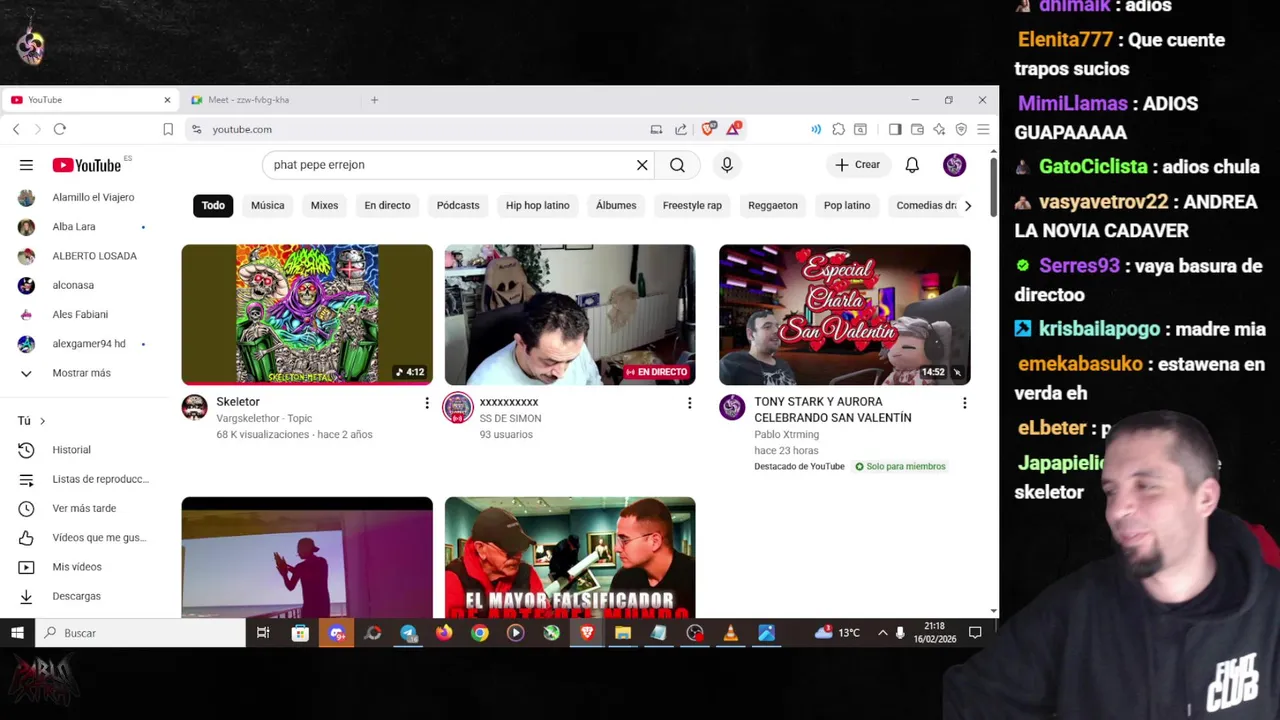Open the account avatar menu

click(954, 165)
